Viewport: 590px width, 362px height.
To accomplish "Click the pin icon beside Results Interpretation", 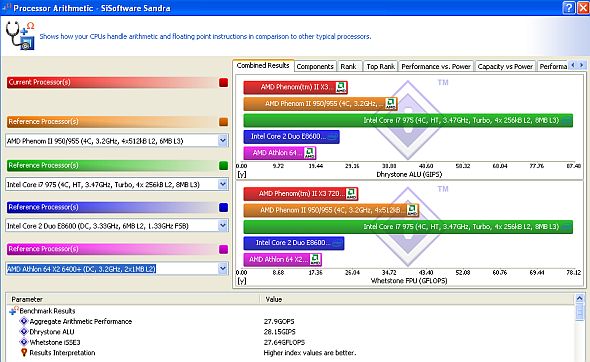I will click(24, 353).
